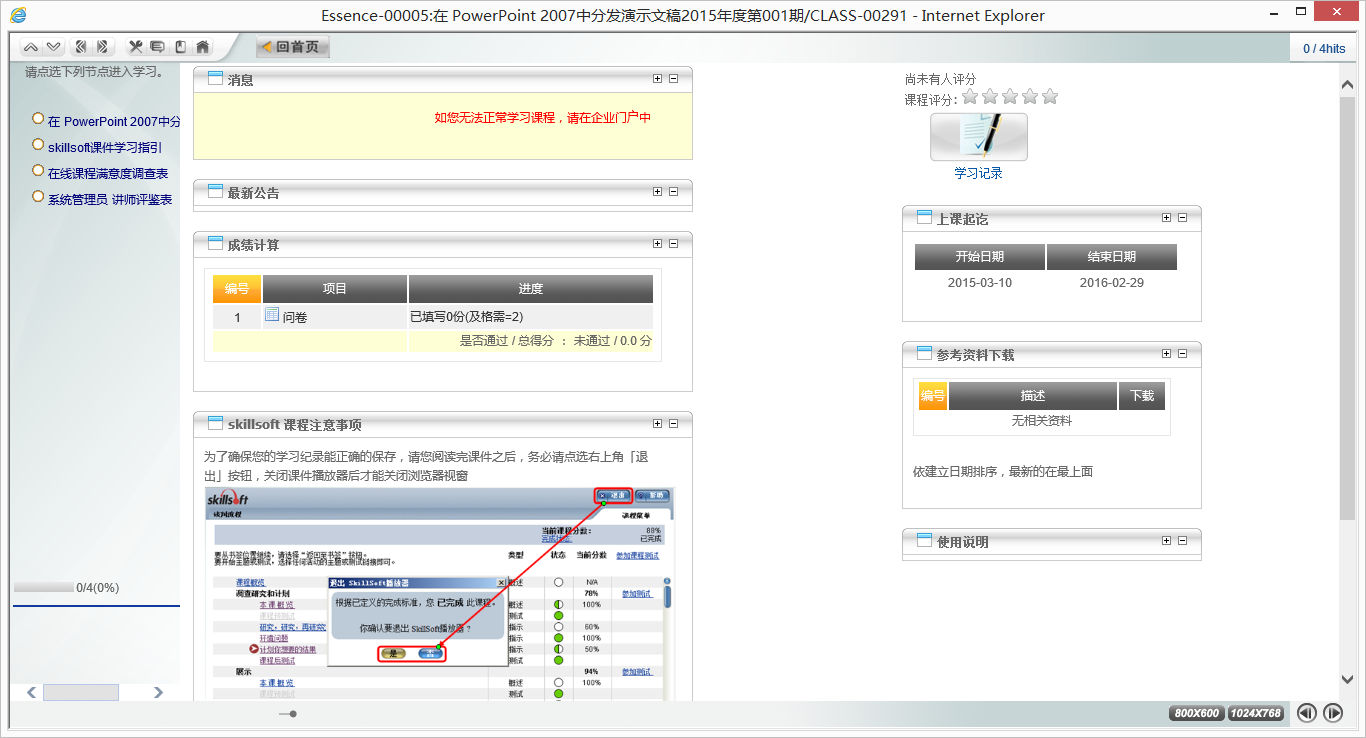Open node 系统管理员 讲师评鉴表

(x=110, y=200)
